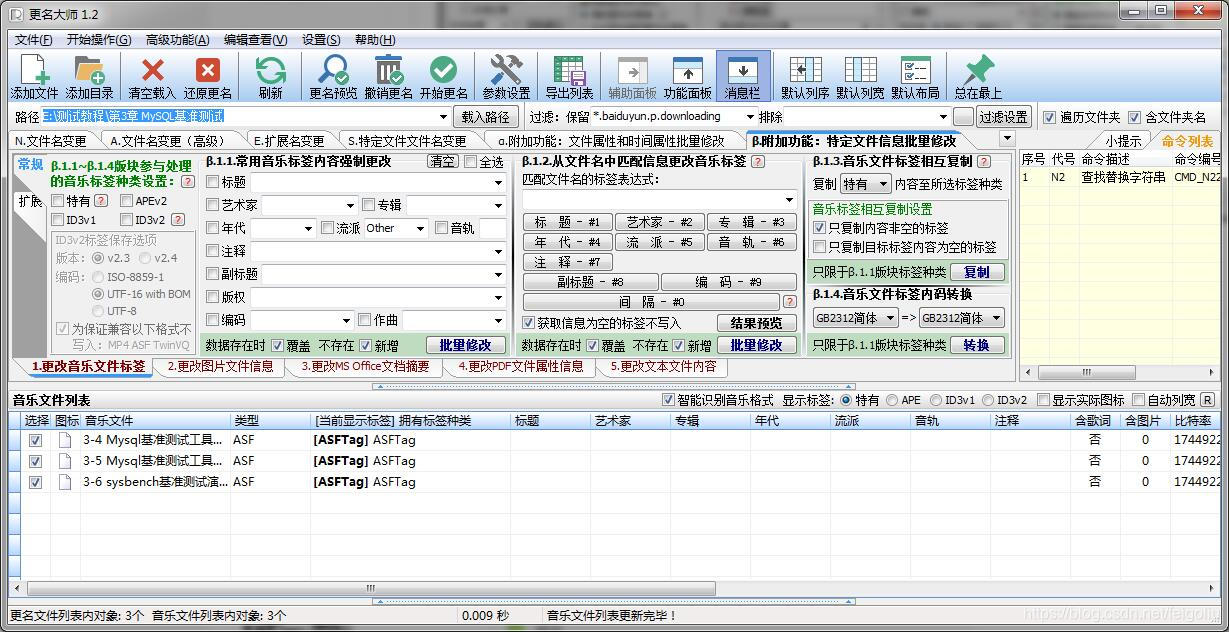The width and height of the screenshot is (1229, 632).
Task: Open the 流派 Other genre dropdown
Action: coord(420,228)
